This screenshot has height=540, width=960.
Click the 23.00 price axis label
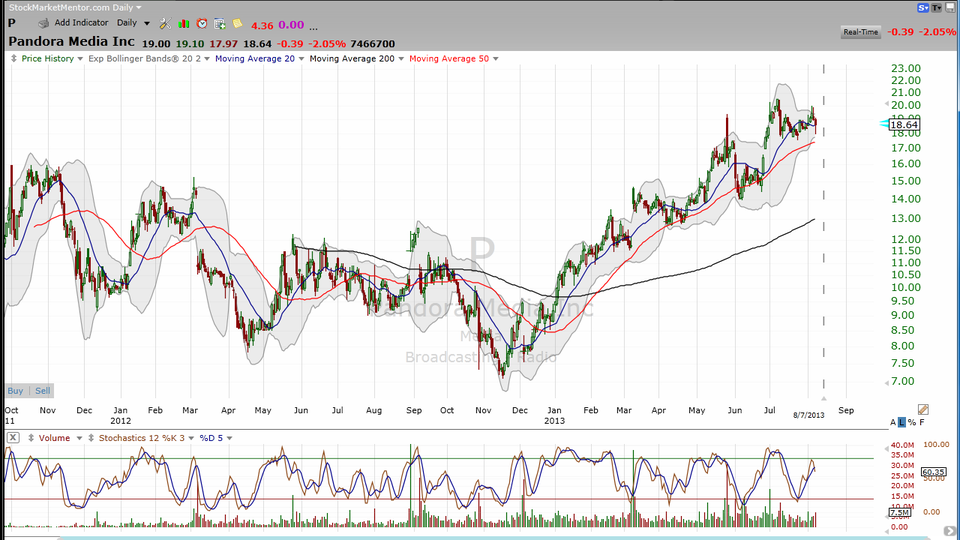[906, 68]
